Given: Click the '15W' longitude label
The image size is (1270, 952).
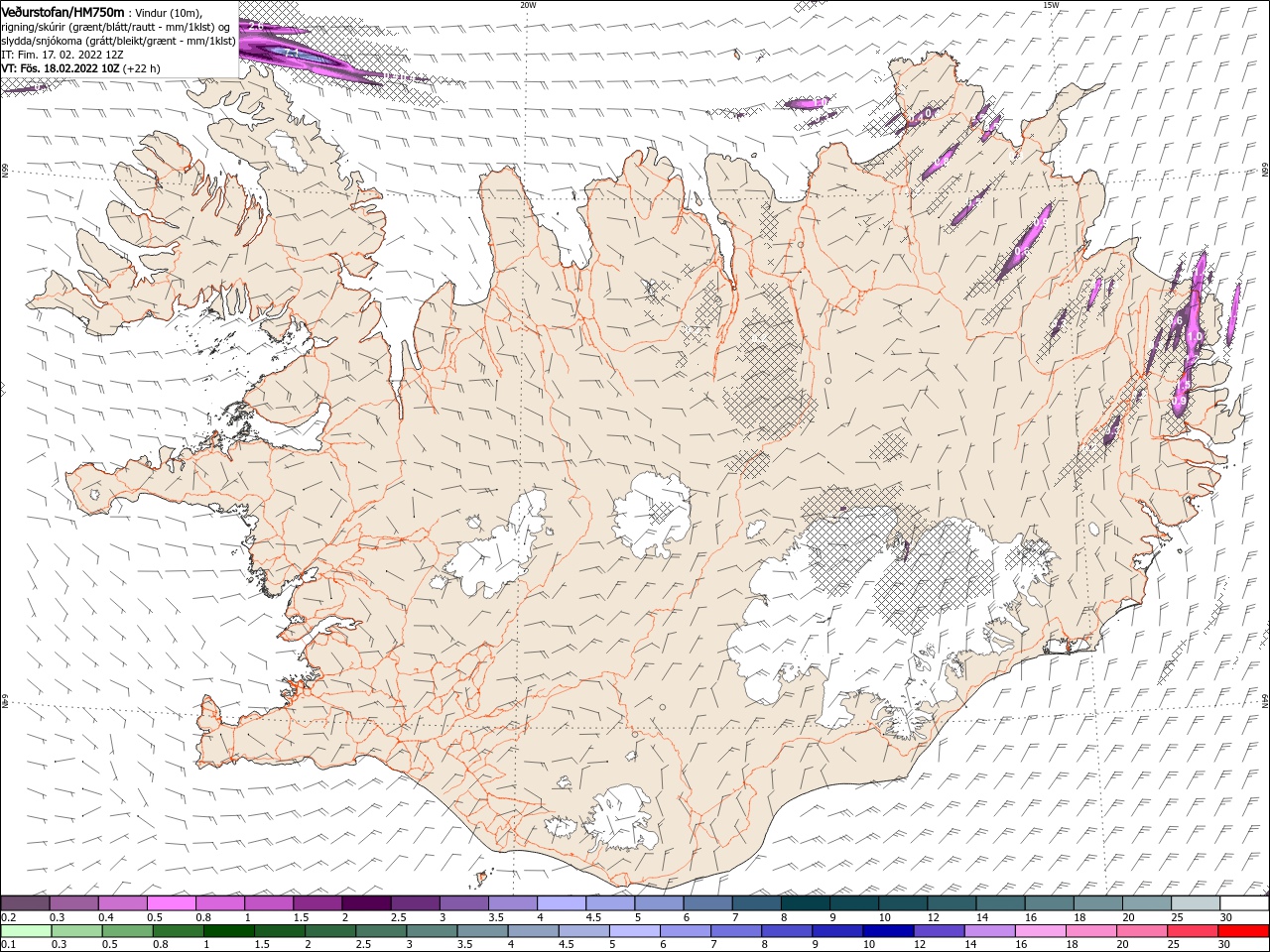Looking at the screenshot, I should (1051, 5).
